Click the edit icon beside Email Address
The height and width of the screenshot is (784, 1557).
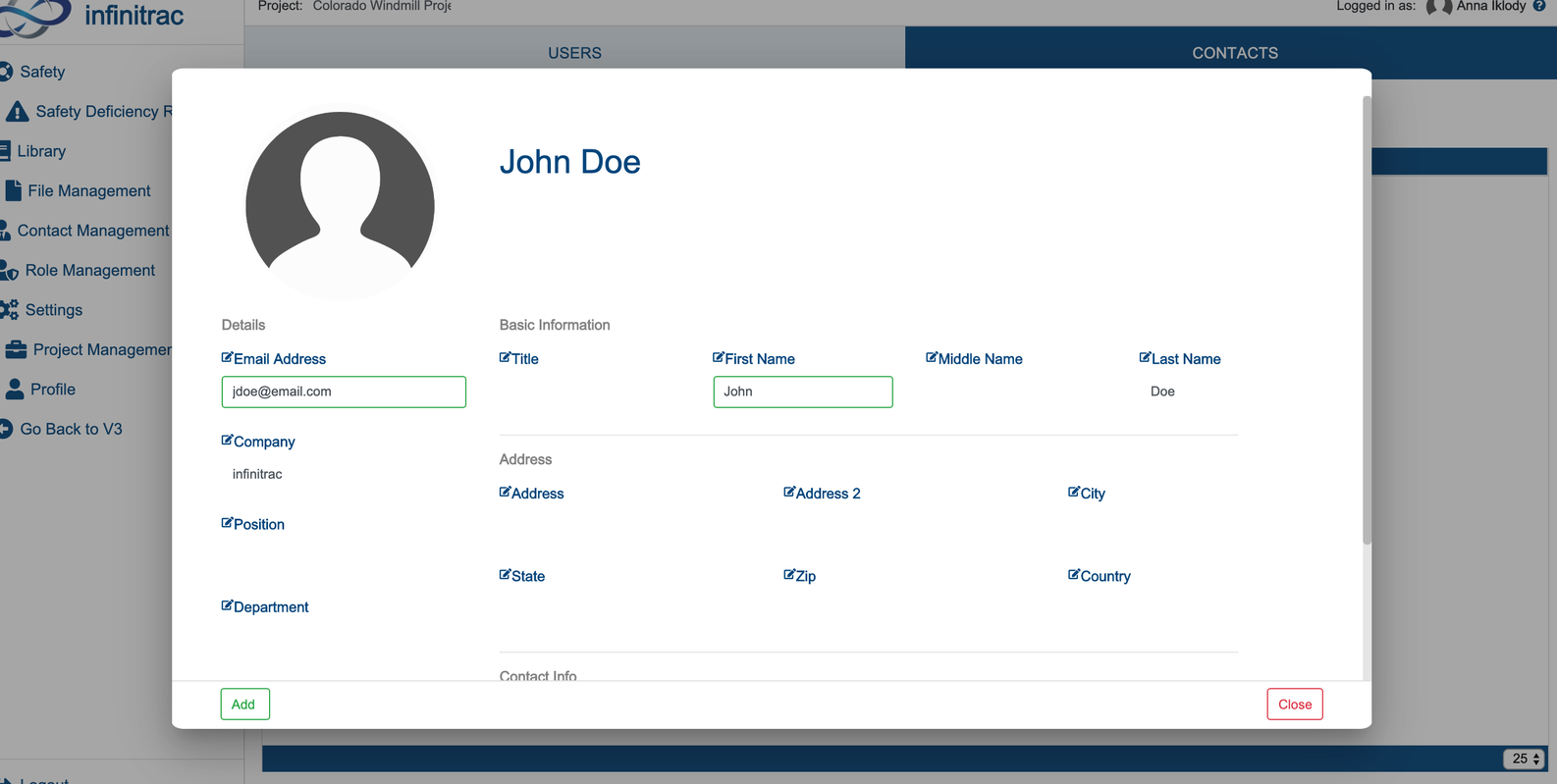[x=227, y=357]
